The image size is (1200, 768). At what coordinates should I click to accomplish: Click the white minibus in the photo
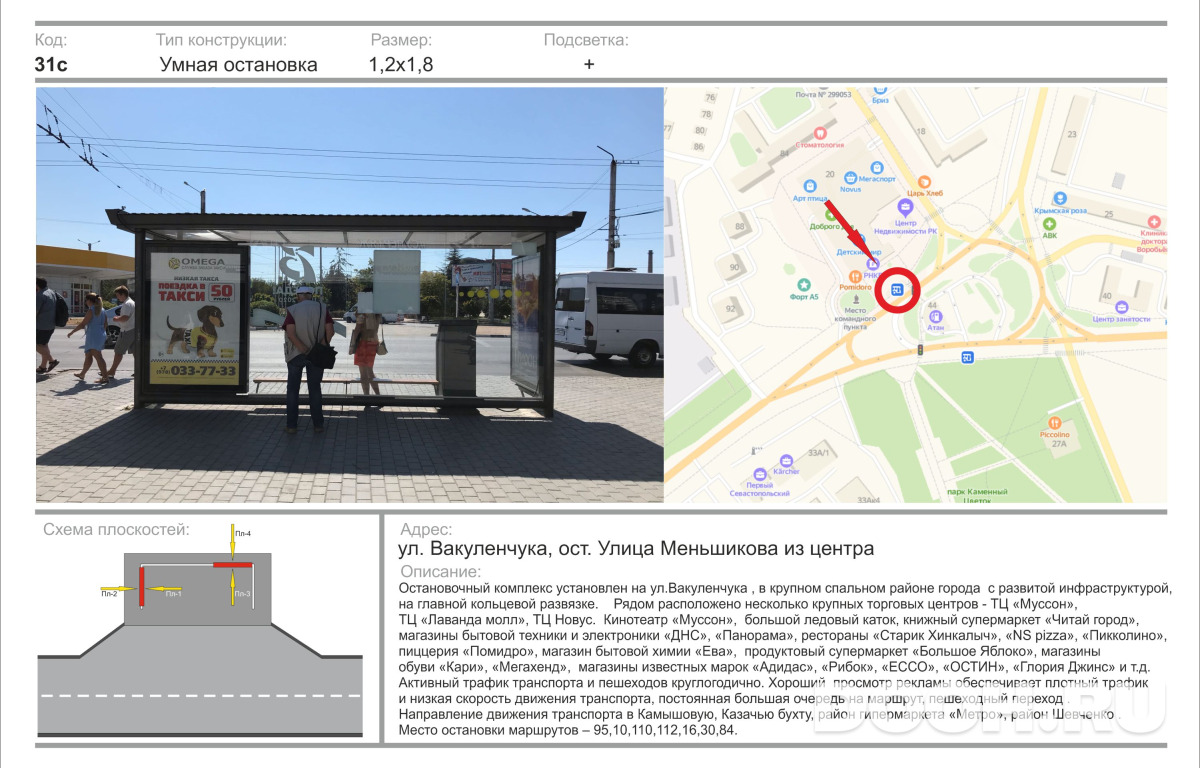(609, 315)
